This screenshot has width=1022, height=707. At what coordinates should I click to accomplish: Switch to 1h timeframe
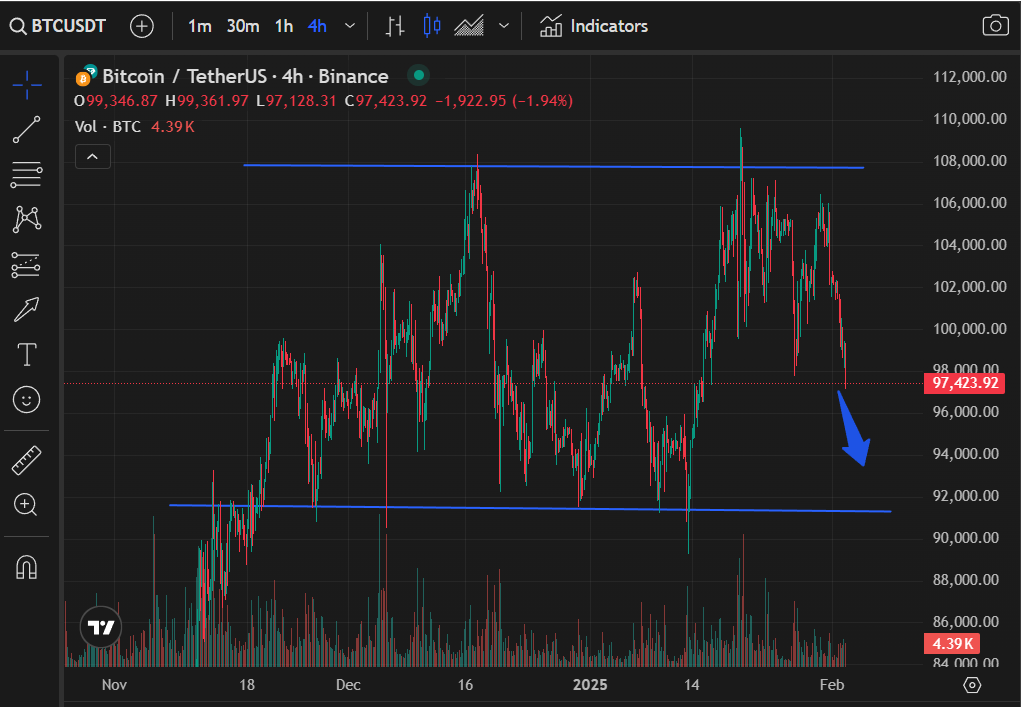click(x=284, y=26)
